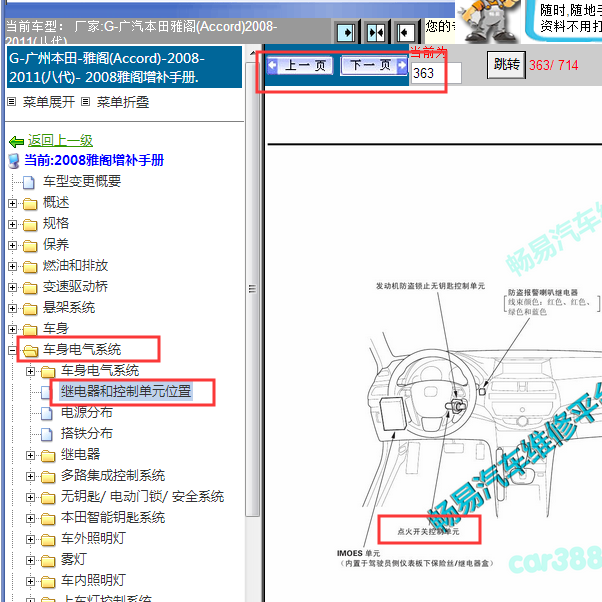Open the 电源分布 document

86,412
